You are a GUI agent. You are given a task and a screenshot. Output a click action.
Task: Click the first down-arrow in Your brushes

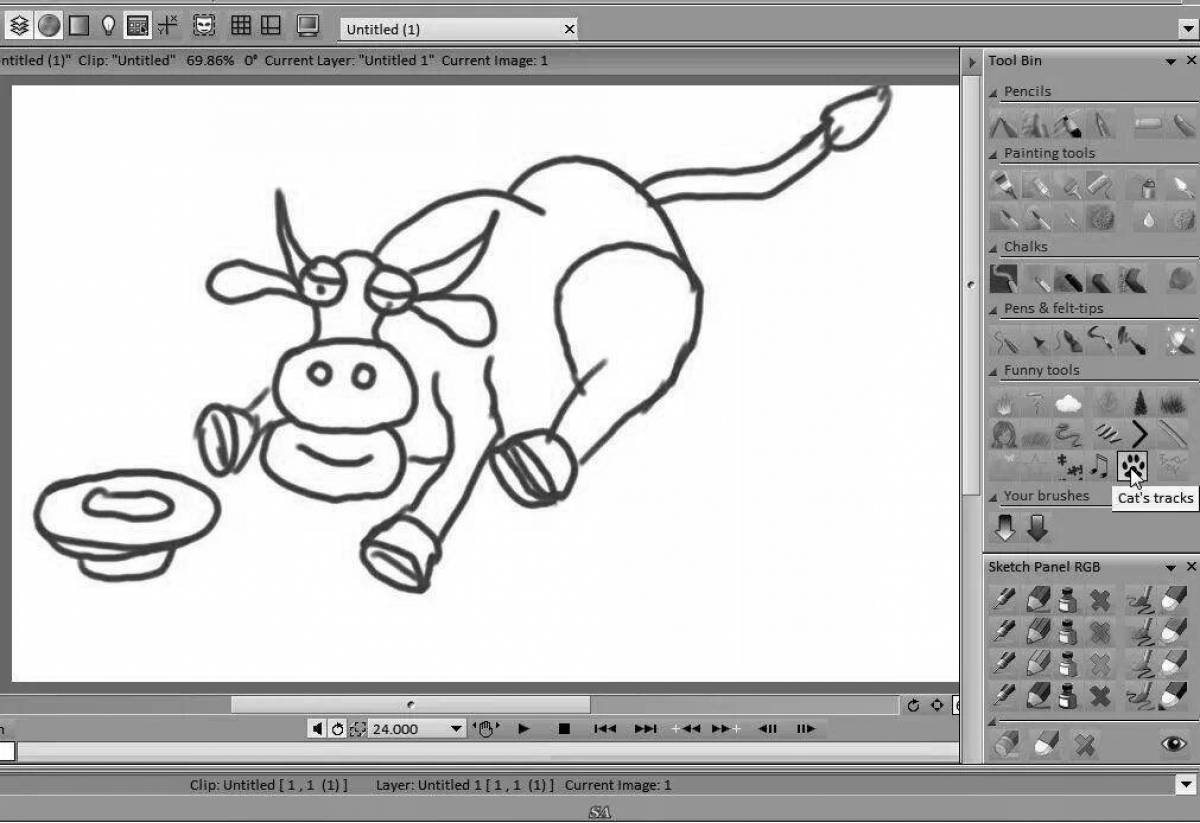[1005, 527]
